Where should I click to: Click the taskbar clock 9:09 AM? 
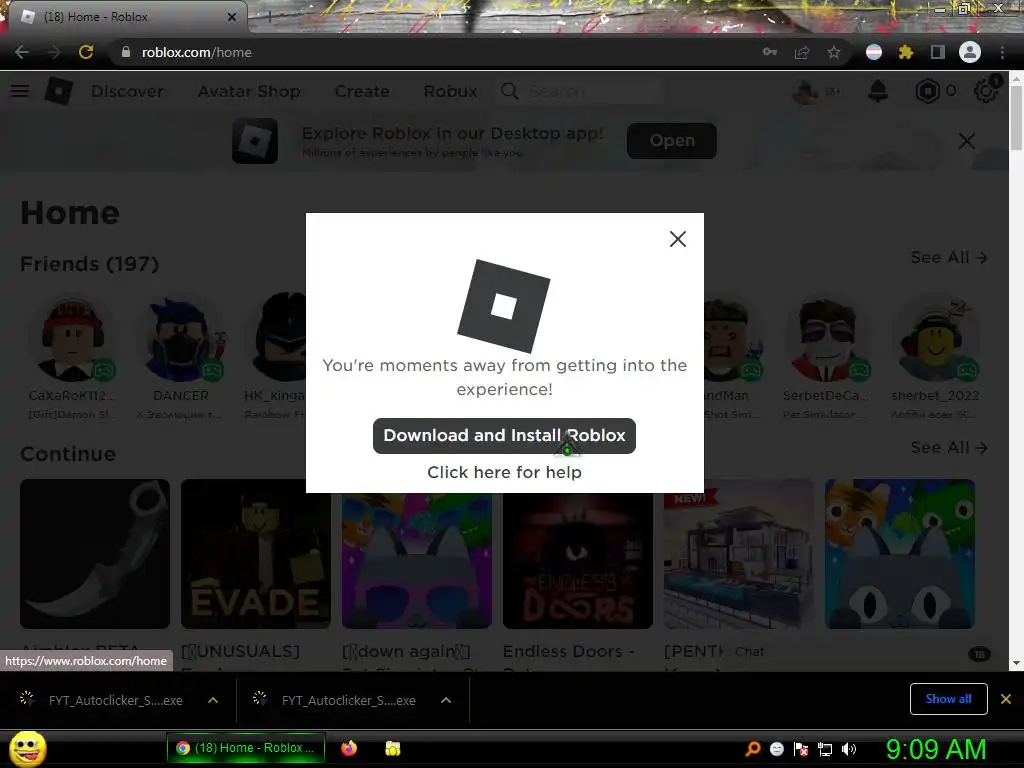click(x=936, y=749)
